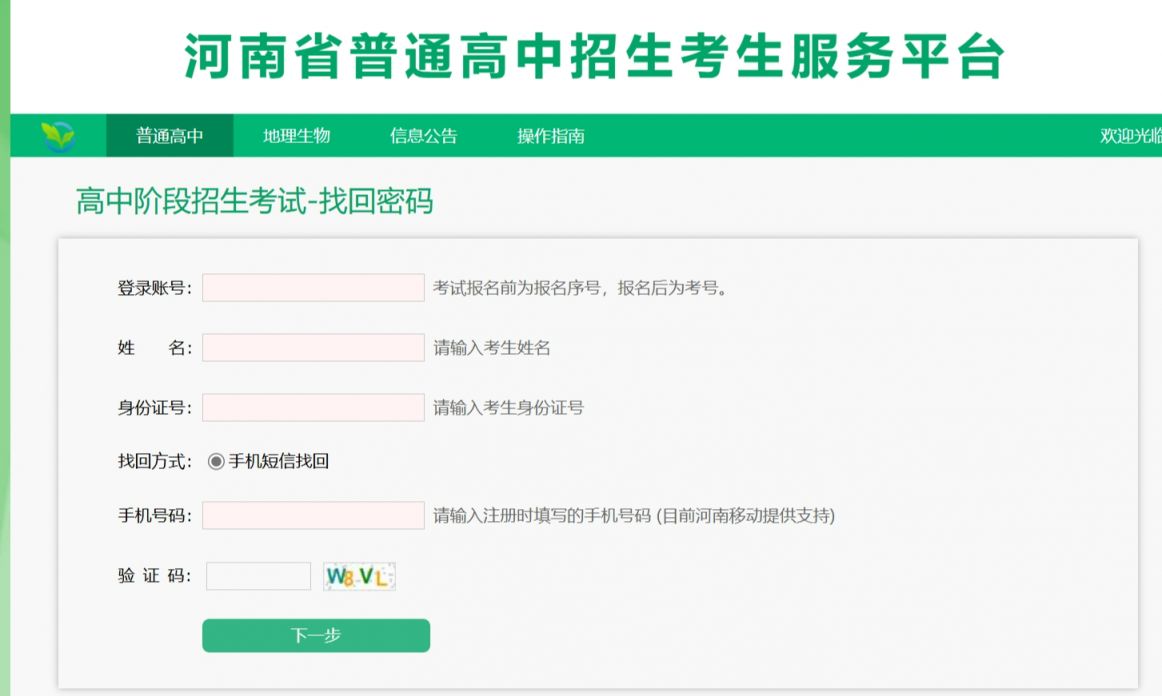Refresh the W8VL captcha image
The image size is (1162, 696).
tap(359, 577)
